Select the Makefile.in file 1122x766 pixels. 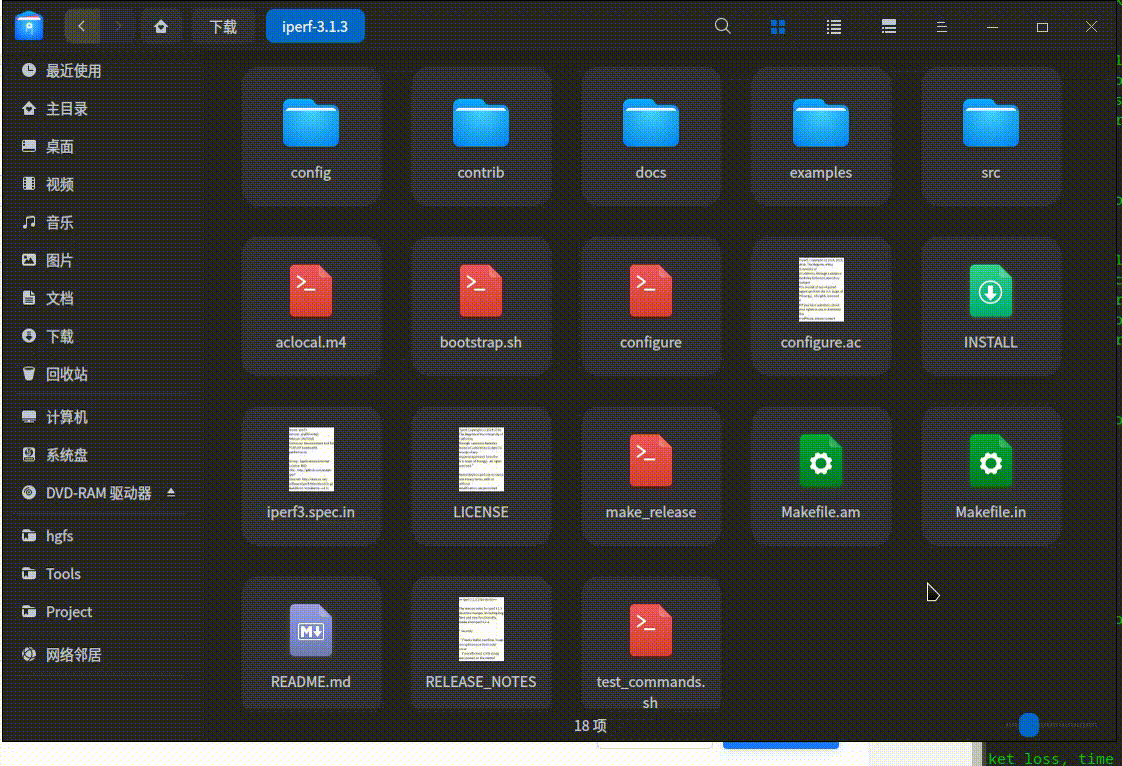tap(990, 476)
